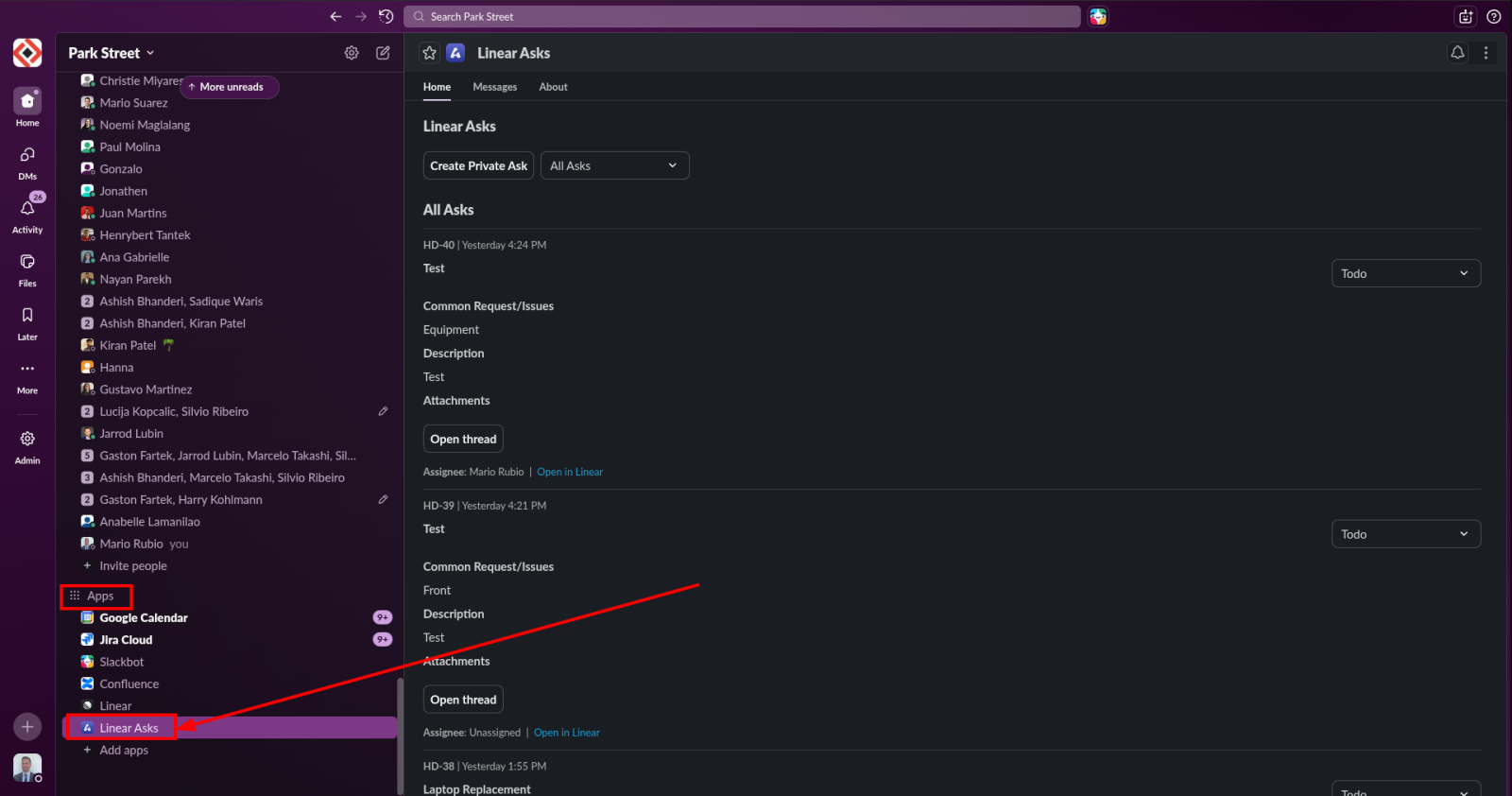Open the Help question mark icon

(x=1493, y=16)
